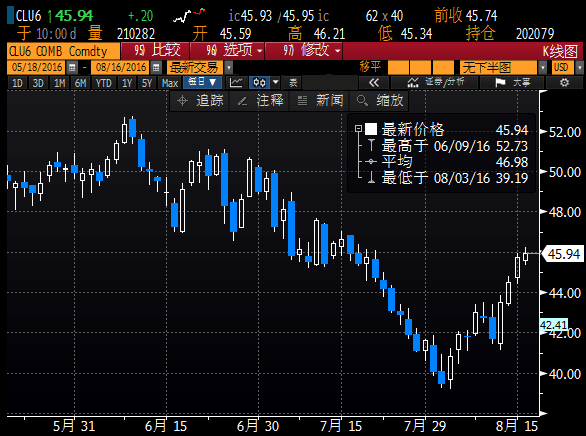The width and height of the screenshot is (586, 436).
Task: Edit the end date 08/16/2016 field
Action: (x=121, y=68)
